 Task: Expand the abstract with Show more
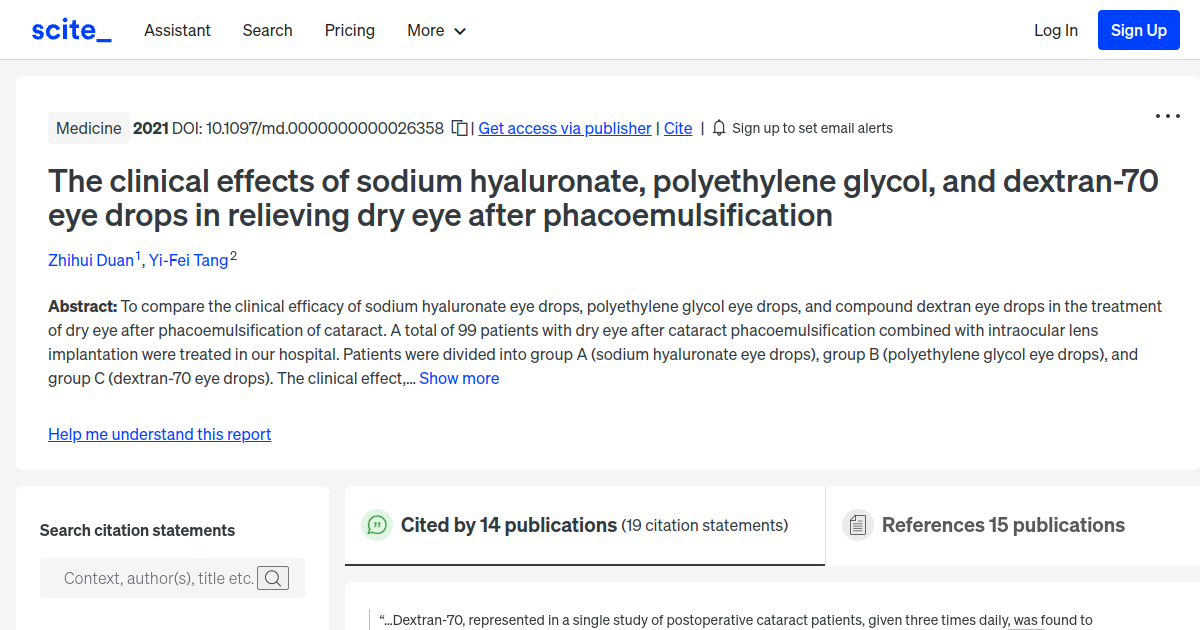click(x=459, y=378)
